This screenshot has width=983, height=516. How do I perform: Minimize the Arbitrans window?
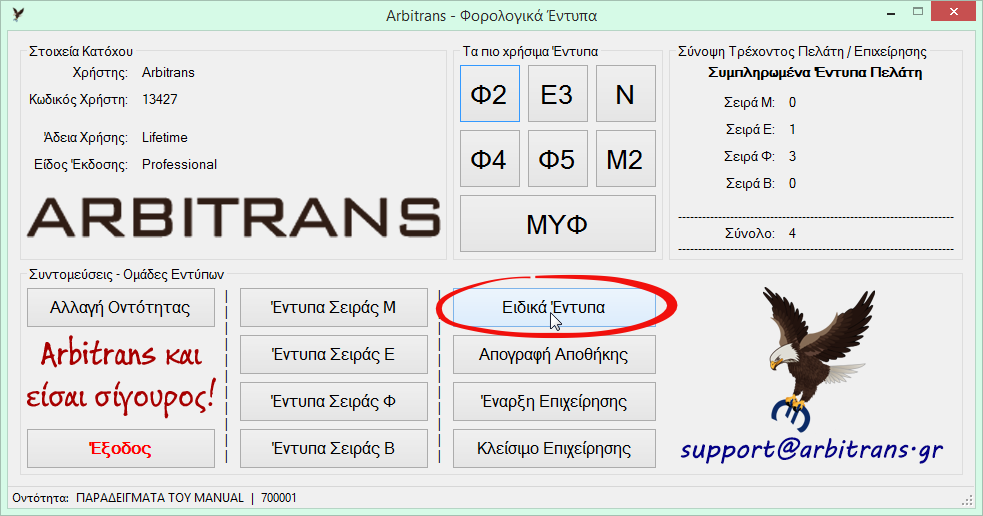(x=891, y=13)
